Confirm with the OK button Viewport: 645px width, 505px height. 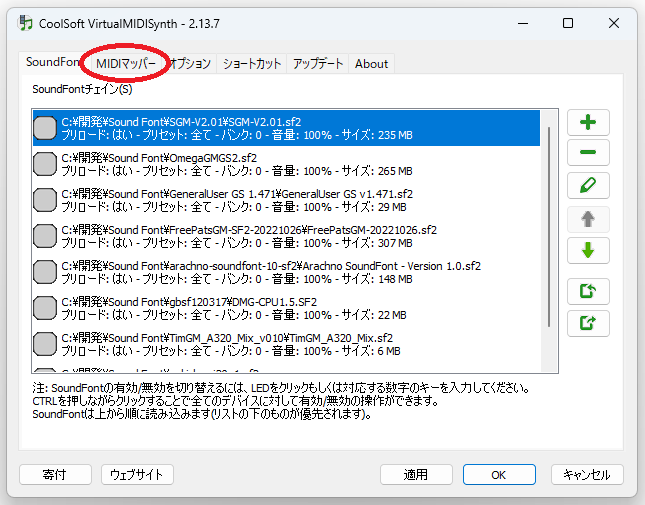click(x=499, y=475)
